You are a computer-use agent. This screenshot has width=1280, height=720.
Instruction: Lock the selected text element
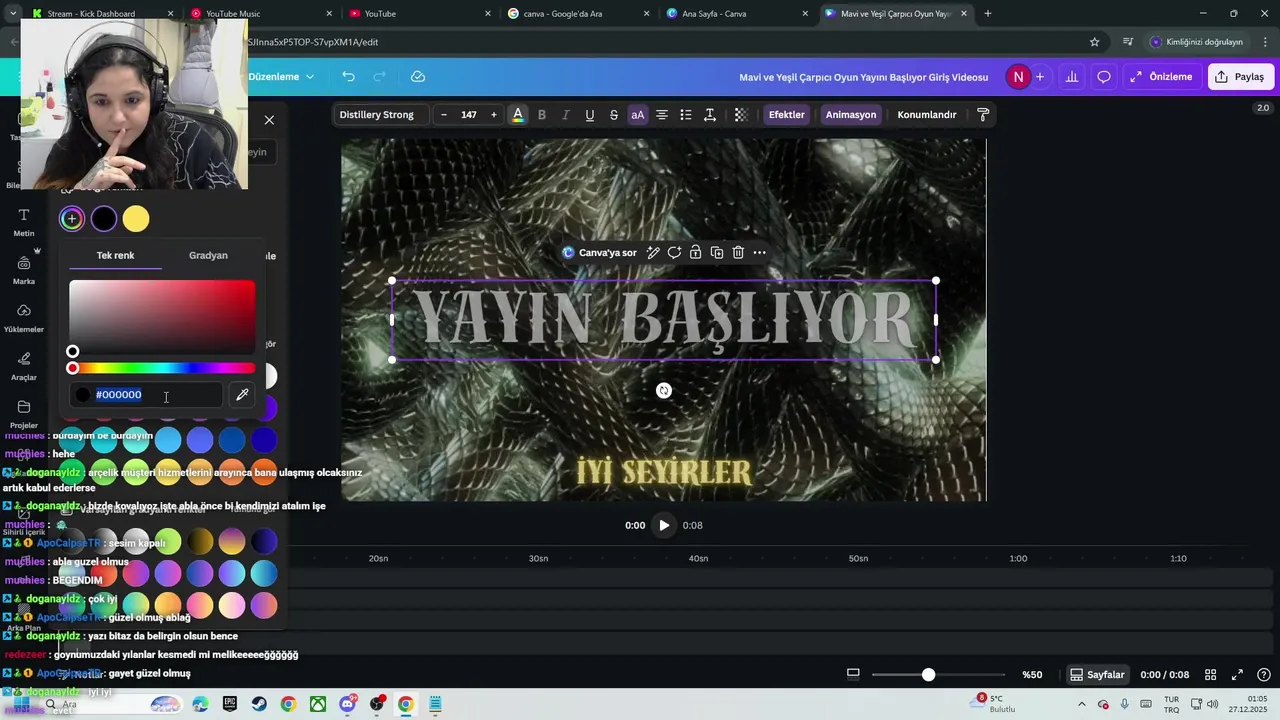[x=695, y=253]
